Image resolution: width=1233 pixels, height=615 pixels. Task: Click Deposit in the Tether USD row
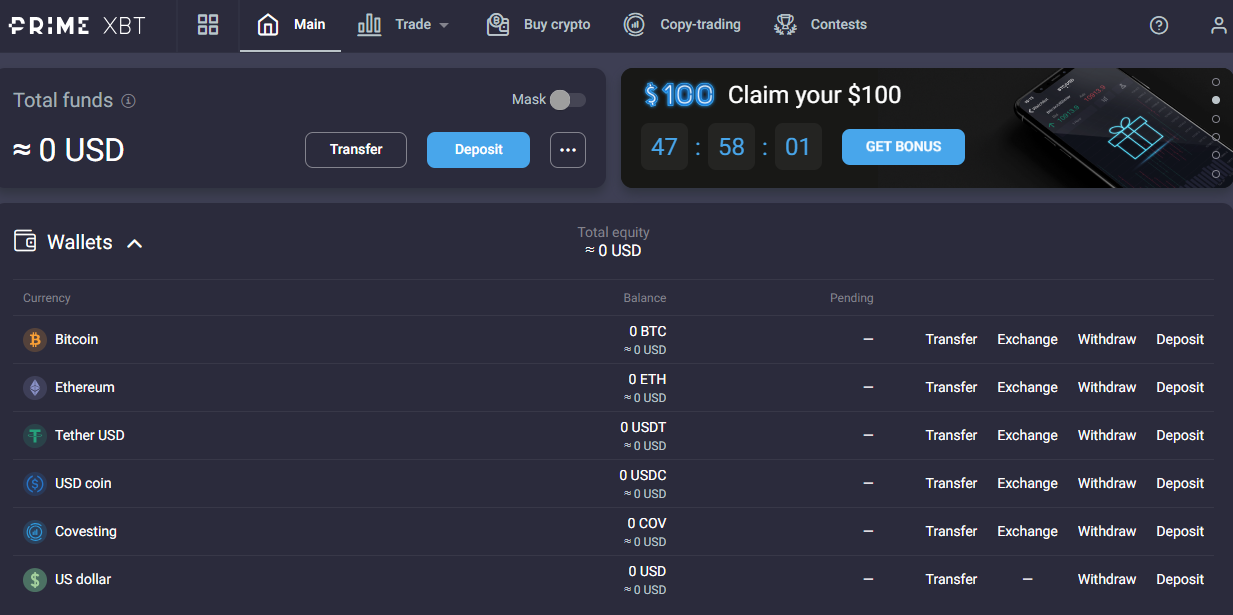(x=1180, y=436)
